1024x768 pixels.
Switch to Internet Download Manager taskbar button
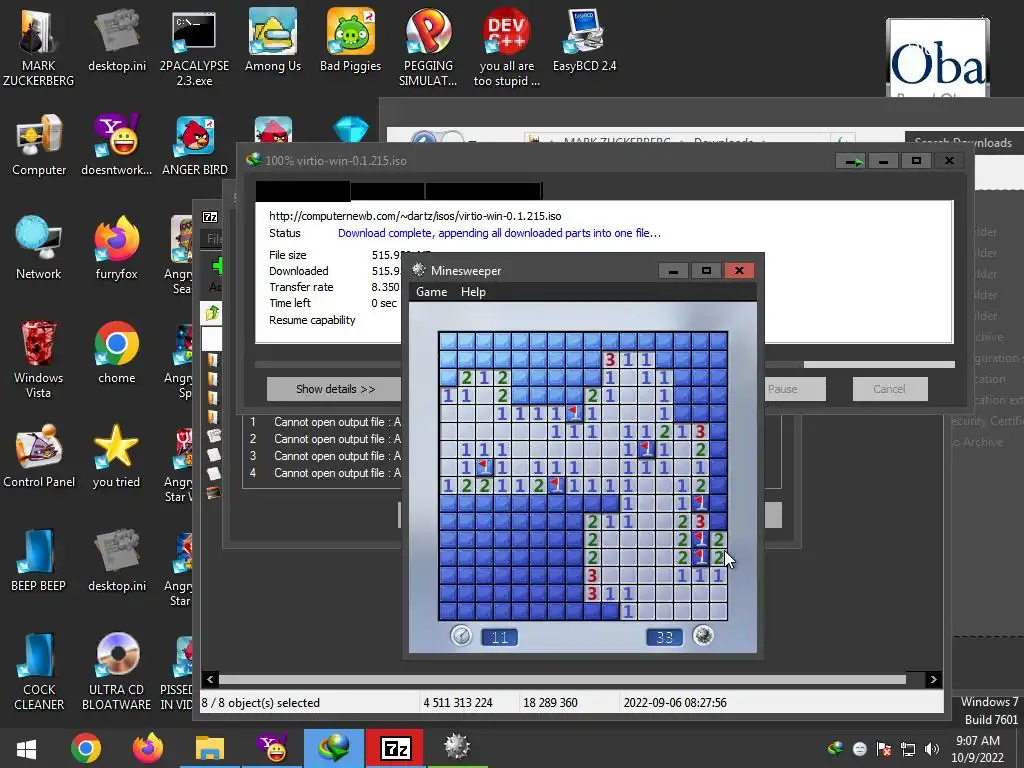[x=334, y=748]
